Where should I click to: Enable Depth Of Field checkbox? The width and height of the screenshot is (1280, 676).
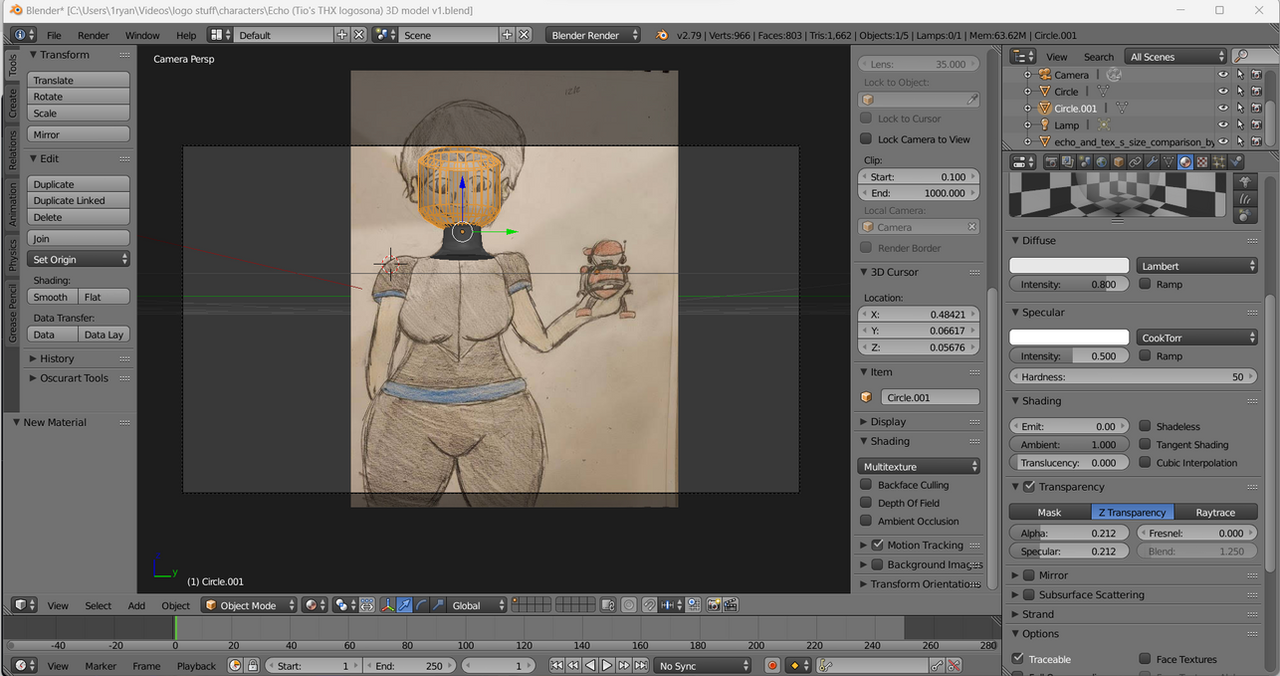coord(866,503)
